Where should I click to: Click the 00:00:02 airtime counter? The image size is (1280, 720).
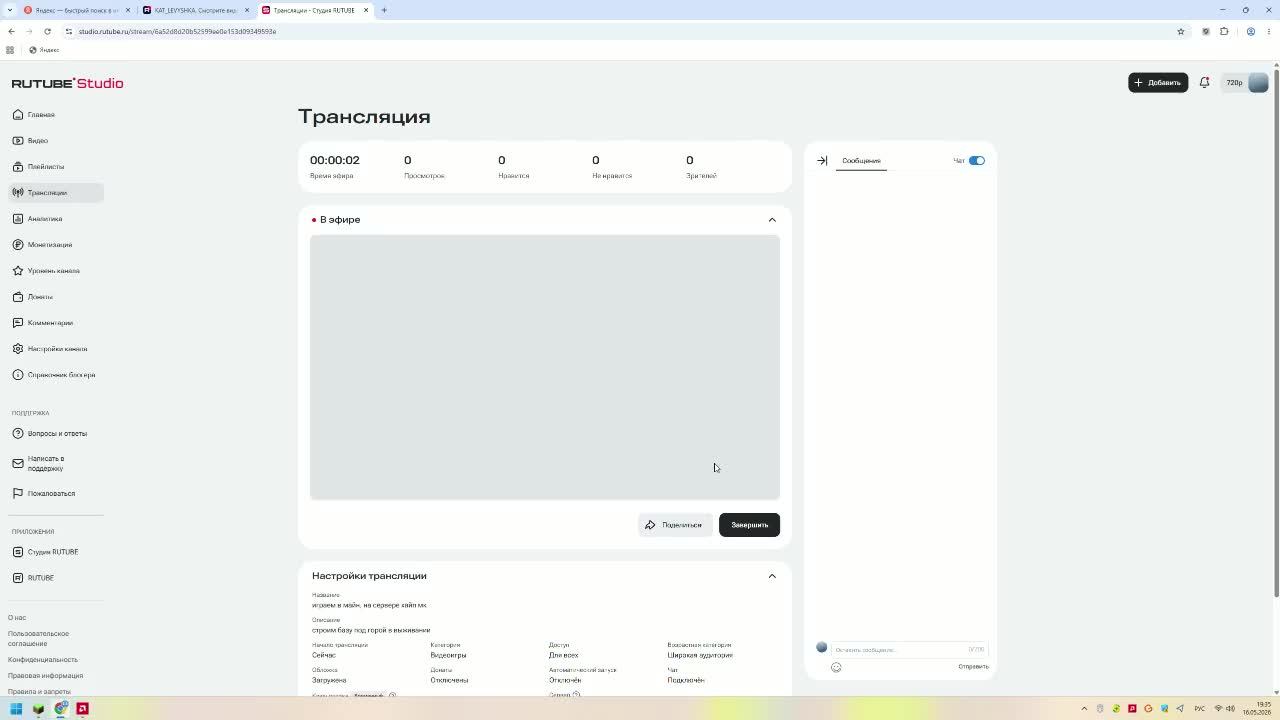(334, 160)
